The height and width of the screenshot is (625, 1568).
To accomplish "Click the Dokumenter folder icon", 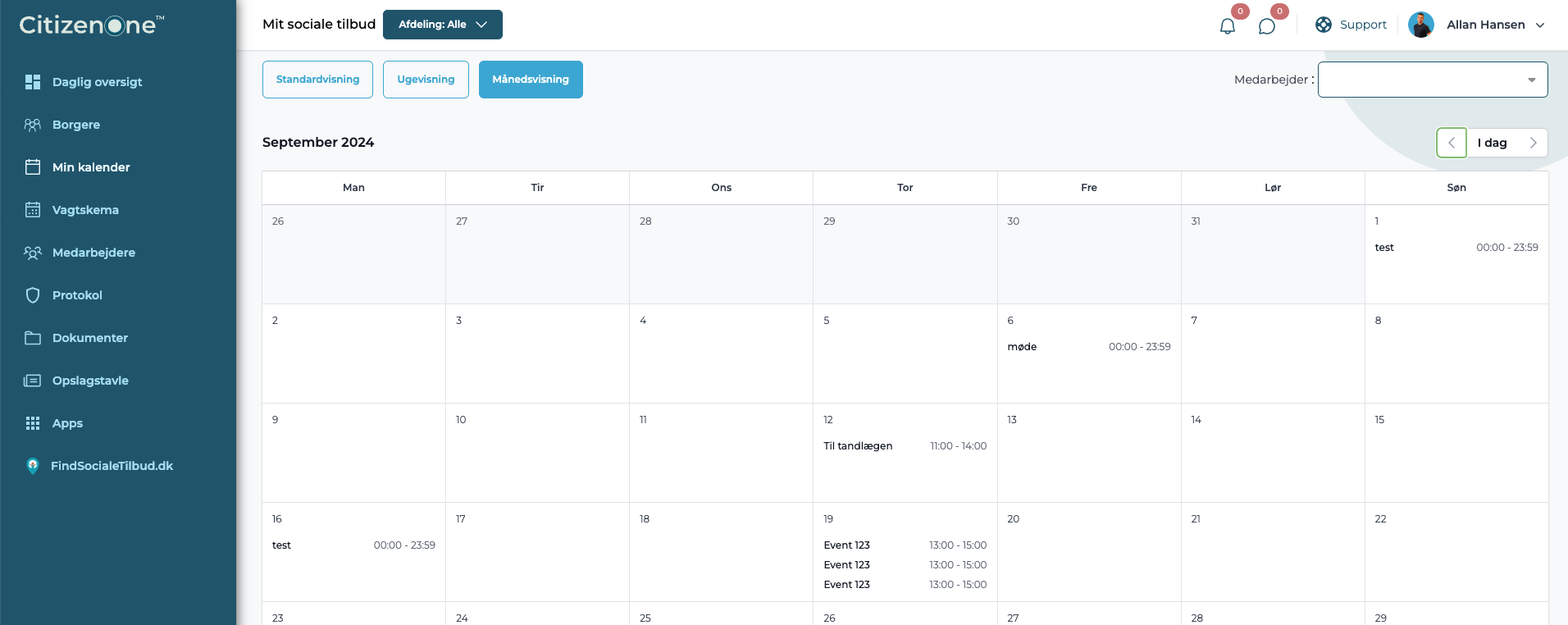I will [x=33, y=338].
